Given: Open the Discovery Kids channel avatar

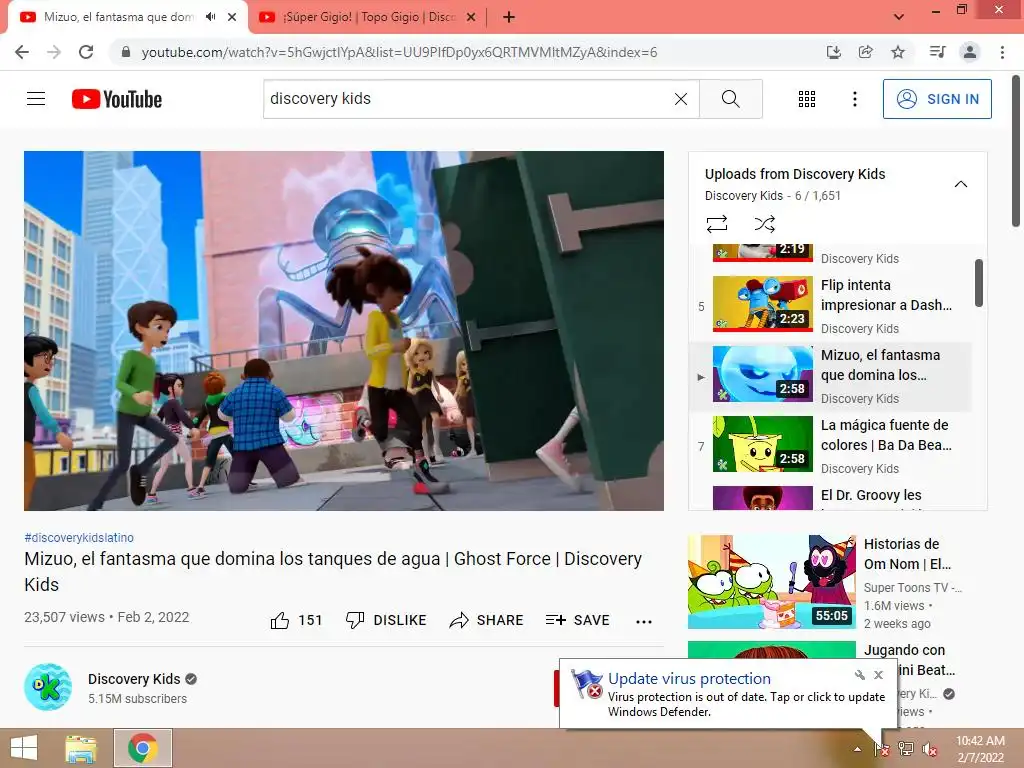Looking at the screenshot, I should (x=48, y=687).
